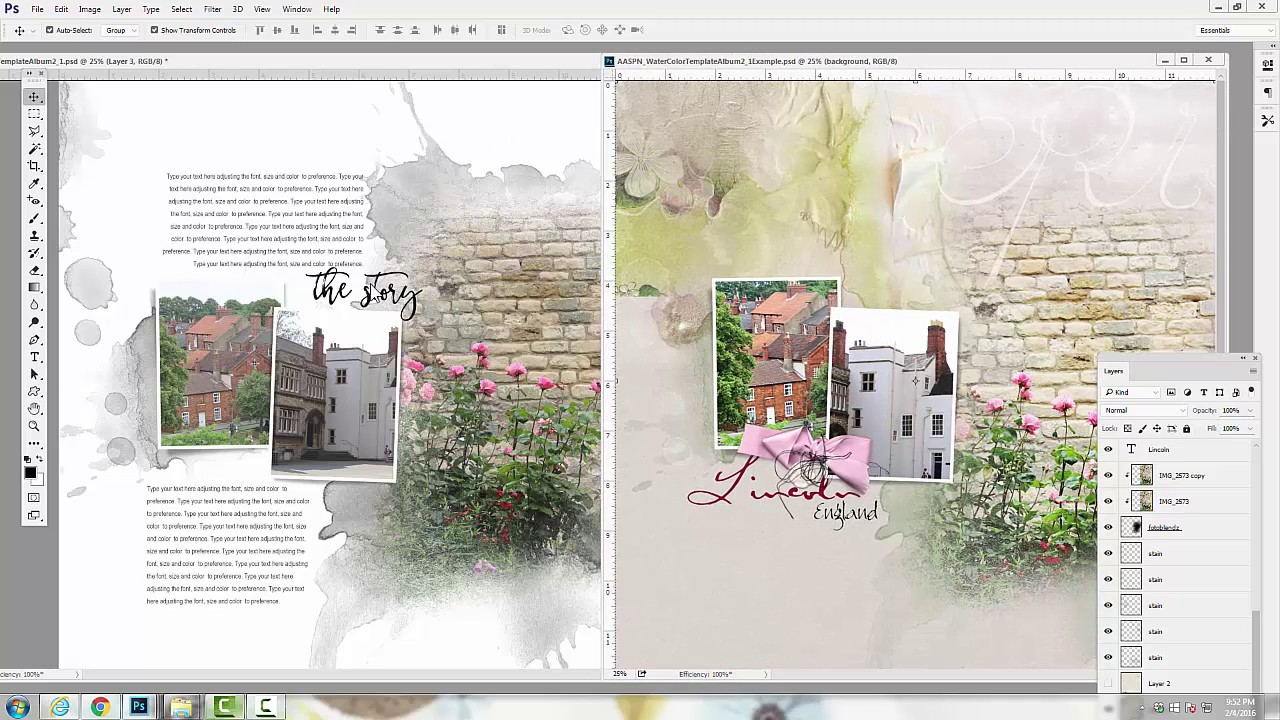Select the Horizontal Type tool

click(34, 357)
